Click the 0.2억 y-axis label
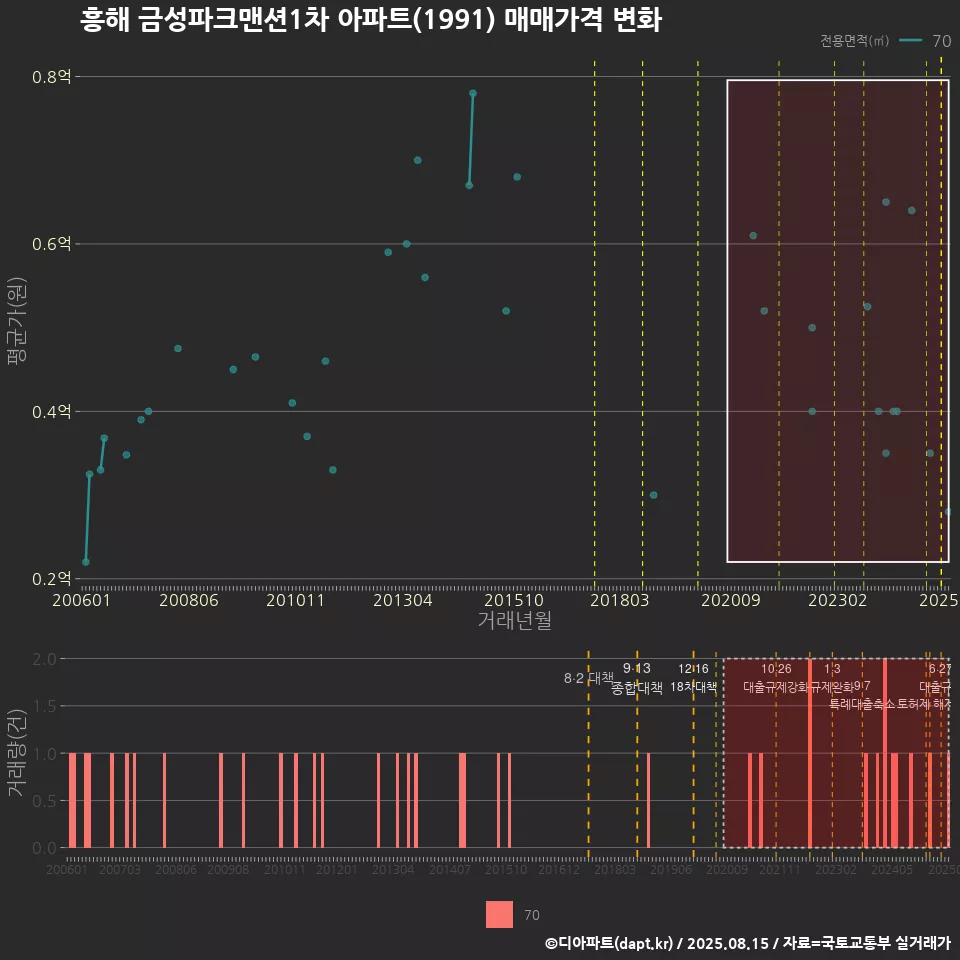960x960 pixels. tap(52, 579)
